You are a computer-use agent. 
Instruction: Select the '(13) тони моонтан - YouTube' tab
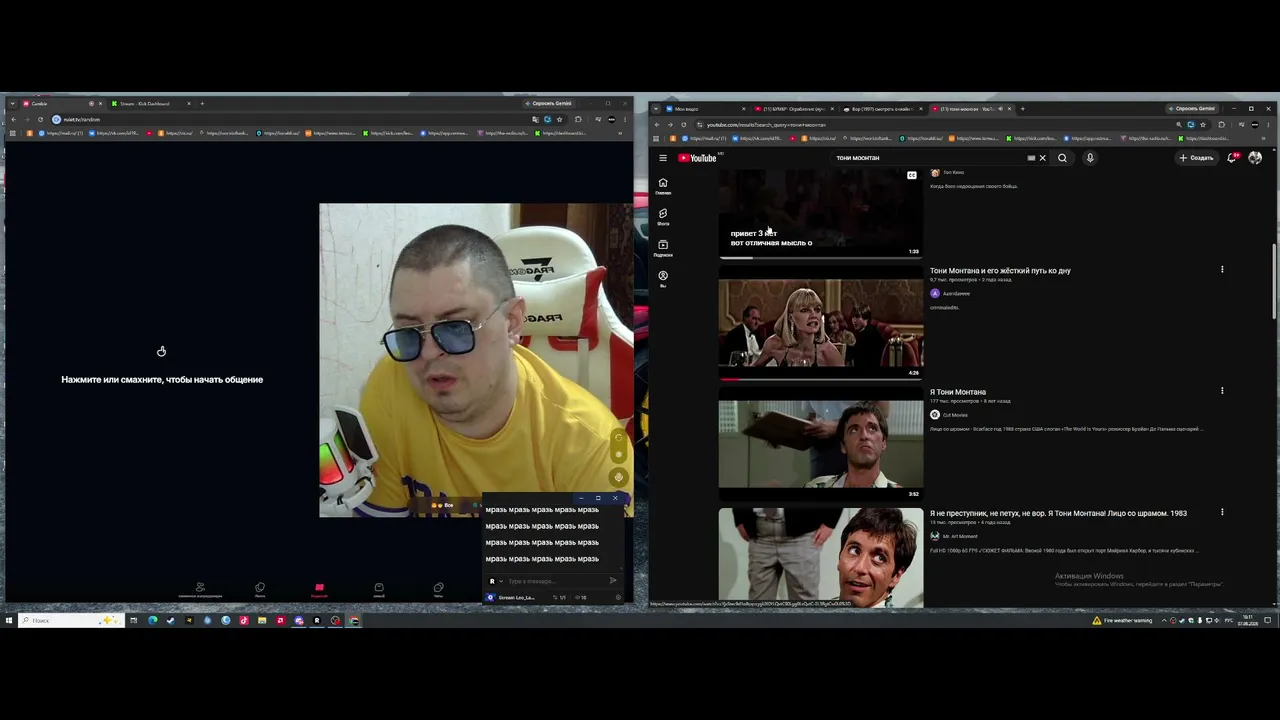pyautogui.click(x=971, y=109)
